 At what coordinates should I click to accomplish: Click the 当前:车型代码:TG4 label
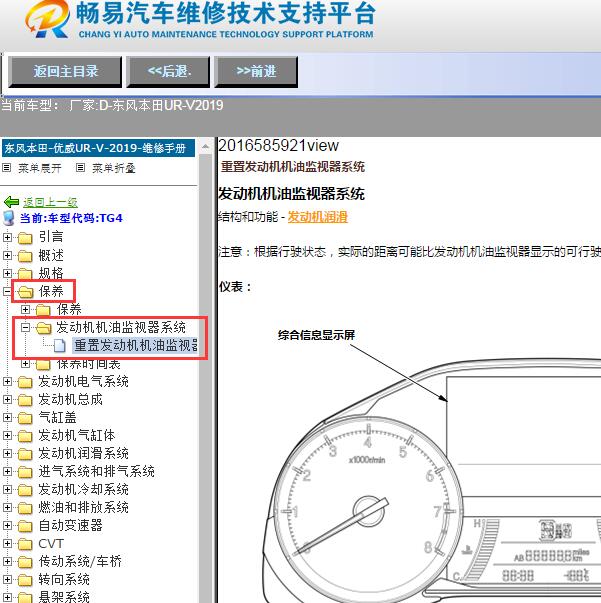(71, 218)
